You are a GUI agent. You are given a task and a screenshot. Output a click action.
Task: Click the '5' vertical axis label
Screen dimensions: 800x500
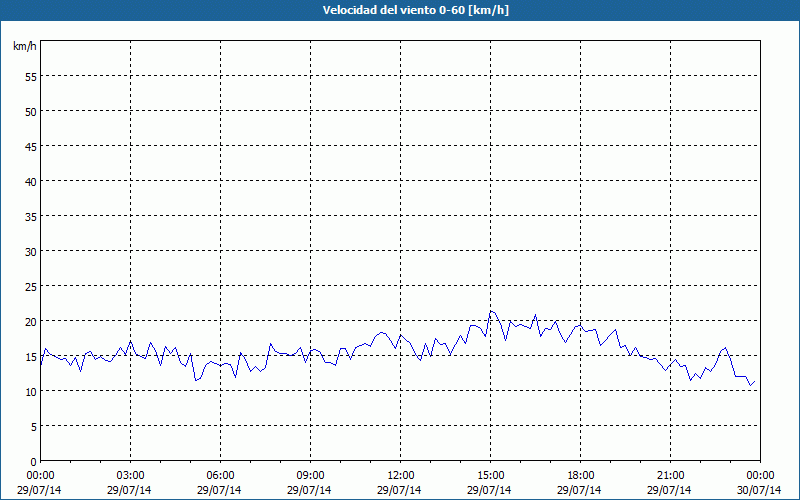[x=33, y=427]
